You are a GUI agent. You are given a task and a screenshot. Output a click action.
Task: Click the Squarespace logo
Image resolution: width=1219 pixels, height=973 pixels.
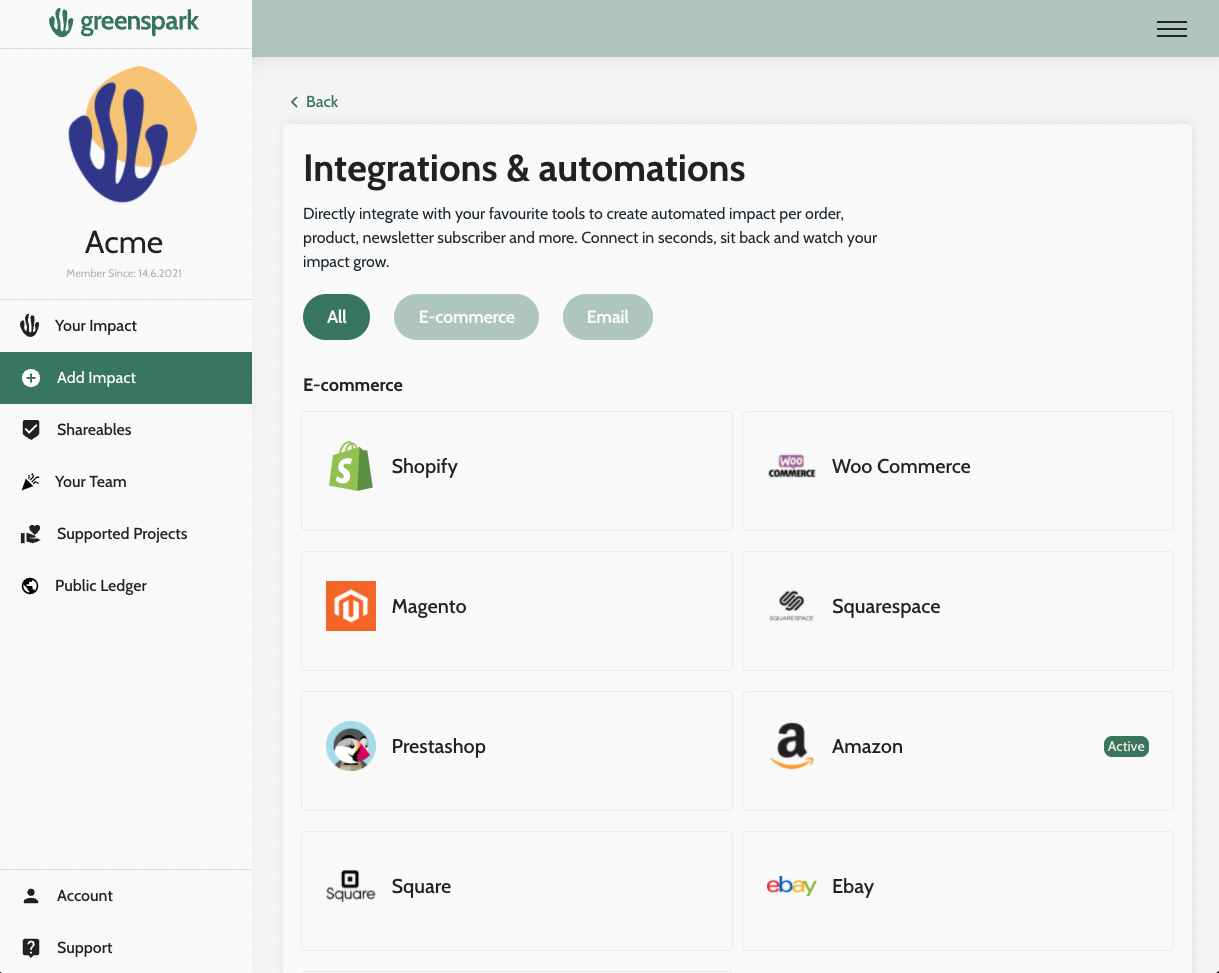(792, 606)
